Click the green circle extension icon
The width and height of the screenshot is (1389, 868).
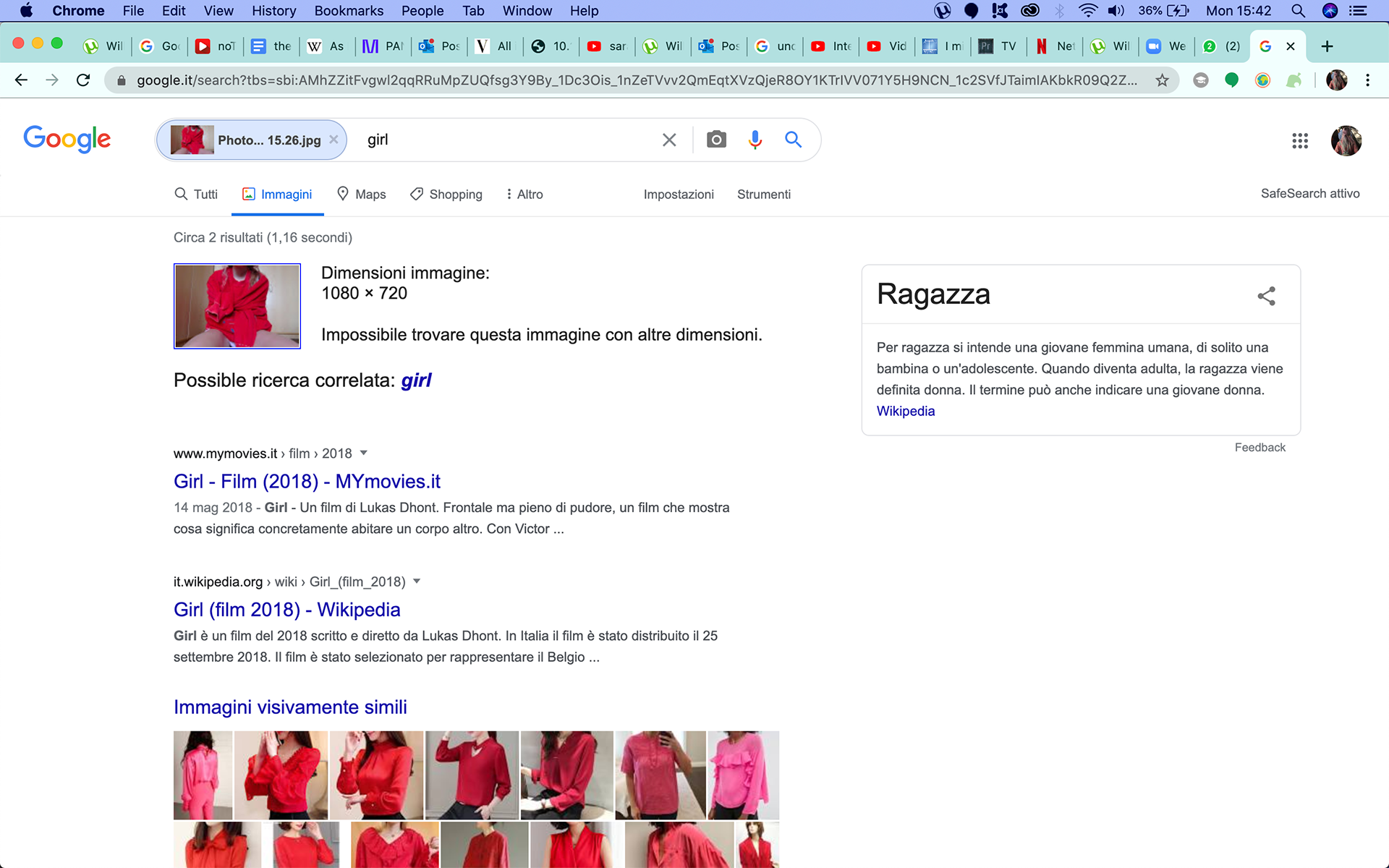click(x=1231, y=80)
